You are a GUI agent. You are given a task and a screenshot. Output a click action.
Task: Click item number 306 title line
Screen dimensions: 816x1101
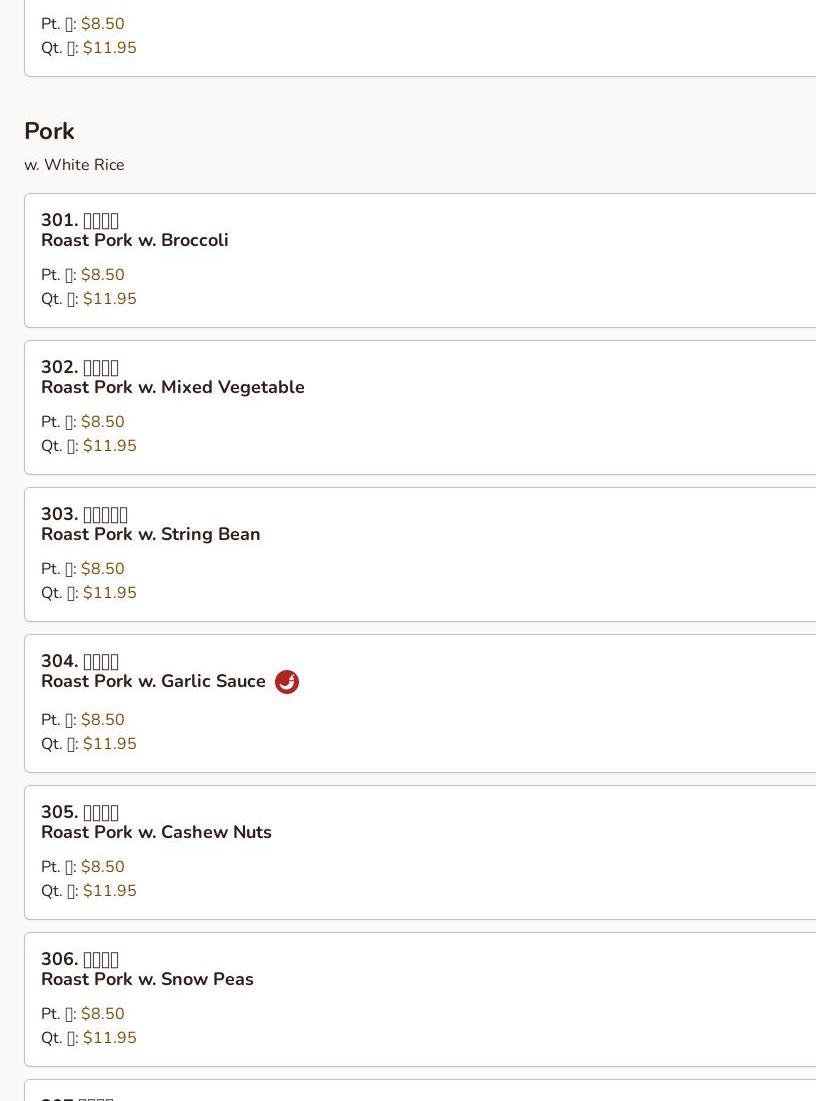(x=80, y=959)
